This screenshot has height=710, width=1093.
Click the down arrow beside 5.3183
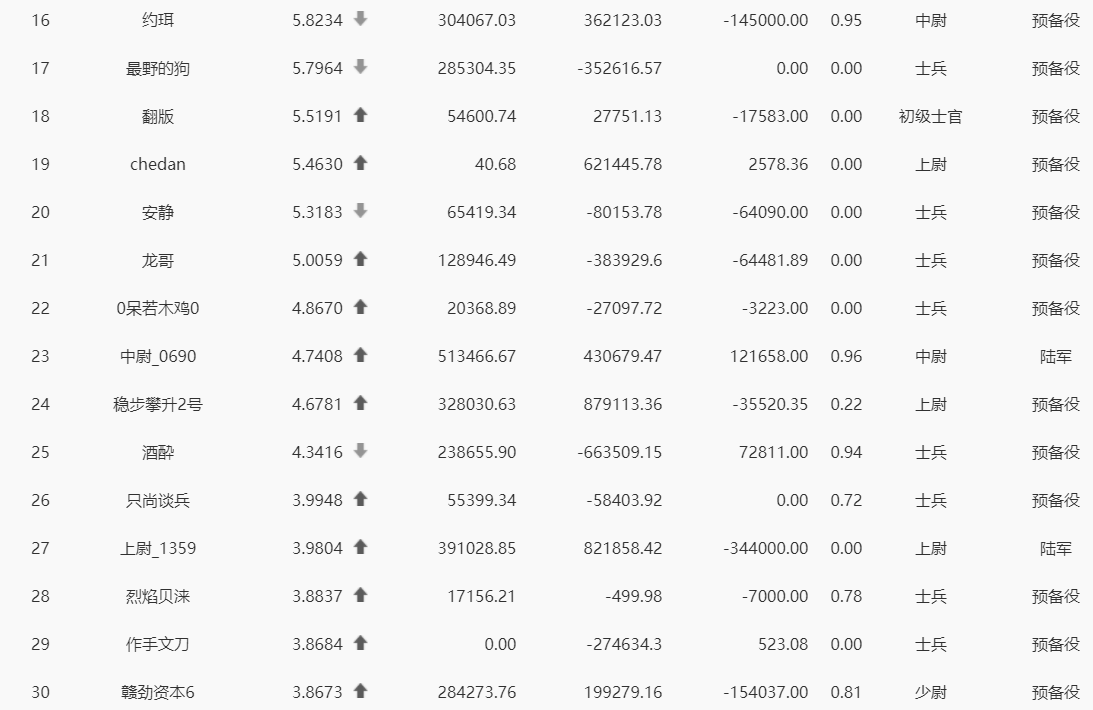(x=360, y=210)
